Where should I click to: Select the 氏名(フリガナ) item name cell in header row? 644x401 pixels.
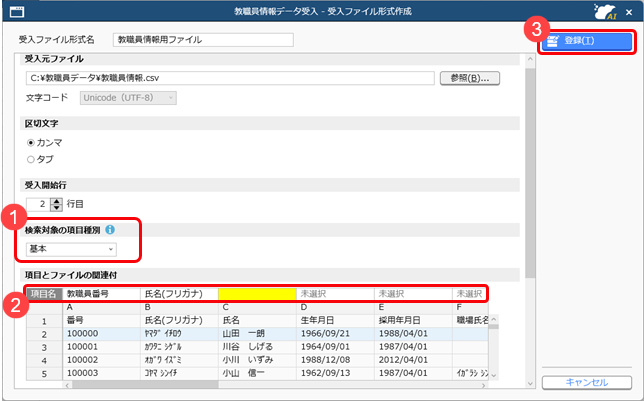tap(179, 294)
